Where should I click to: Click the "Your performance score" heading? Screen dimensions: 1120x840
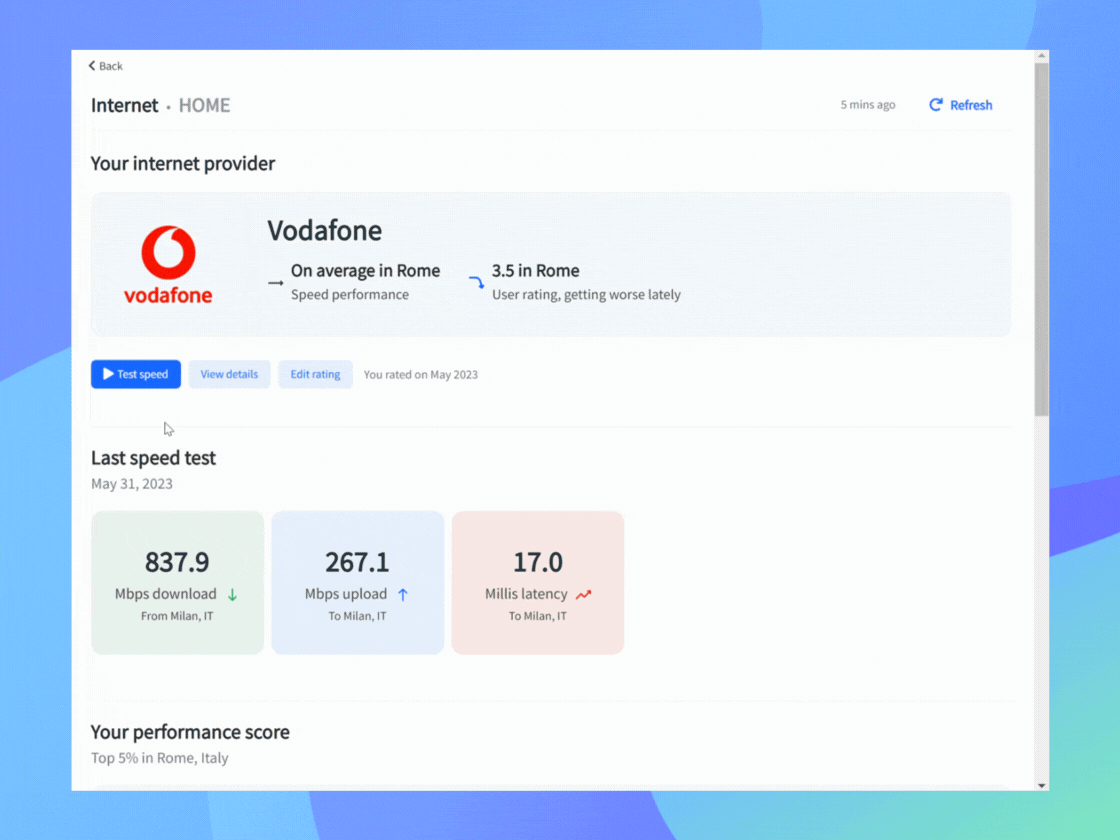click(x=190, y=732)
